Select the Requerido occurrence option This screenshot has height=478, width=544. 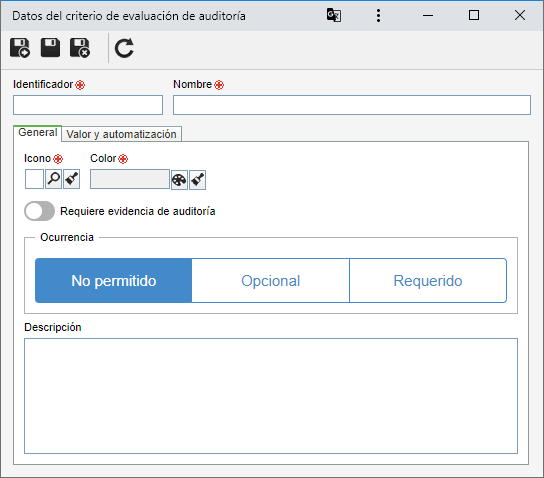pyautogui.click(x=428, y=280)
